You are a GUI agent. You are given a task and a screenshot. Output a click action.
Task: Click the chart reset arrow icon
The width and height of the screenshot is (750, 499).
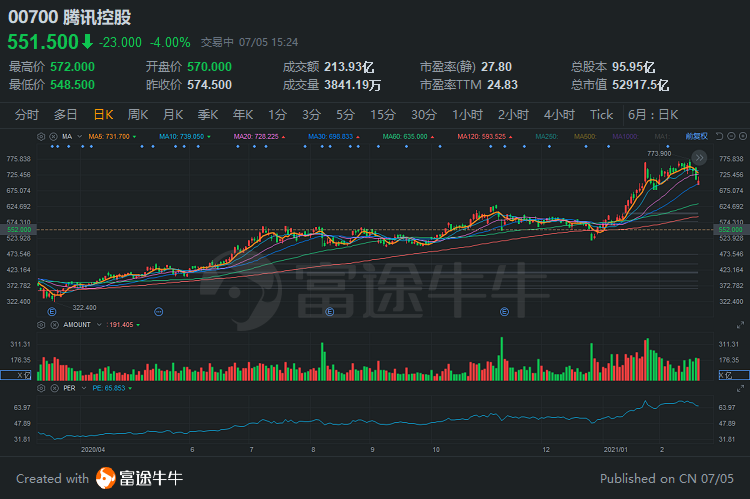(x=719, y=136)
